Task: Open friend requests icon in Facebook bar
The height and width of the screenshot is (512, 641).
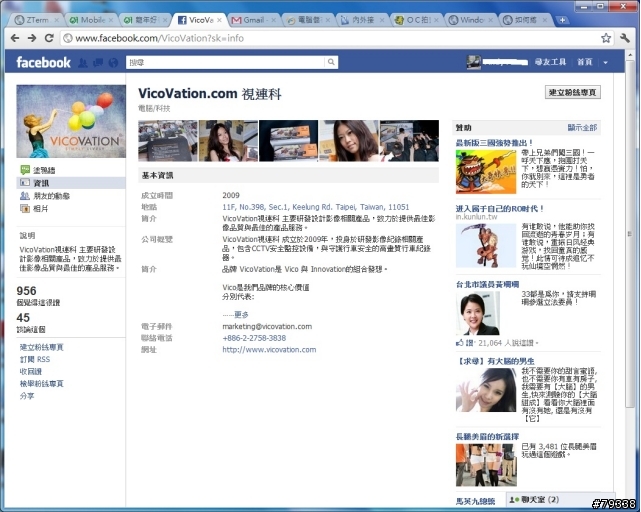Action: point(83,63)
